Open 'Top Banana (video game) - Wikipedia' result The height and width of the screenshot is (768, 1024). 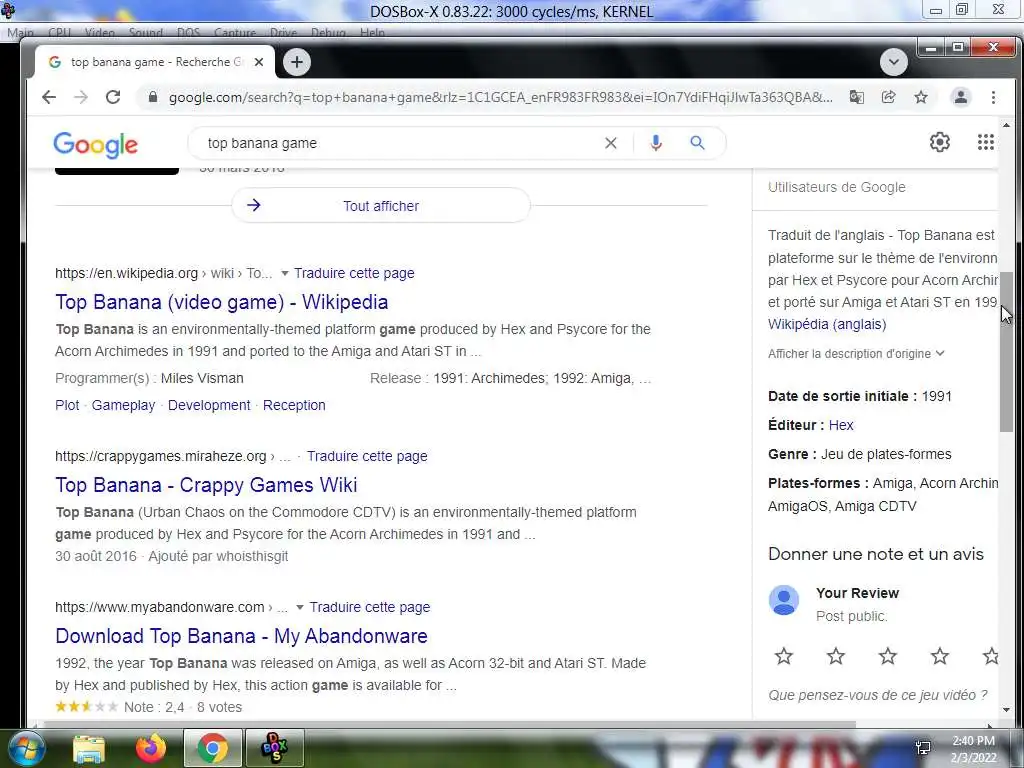[x=221, y=302]
